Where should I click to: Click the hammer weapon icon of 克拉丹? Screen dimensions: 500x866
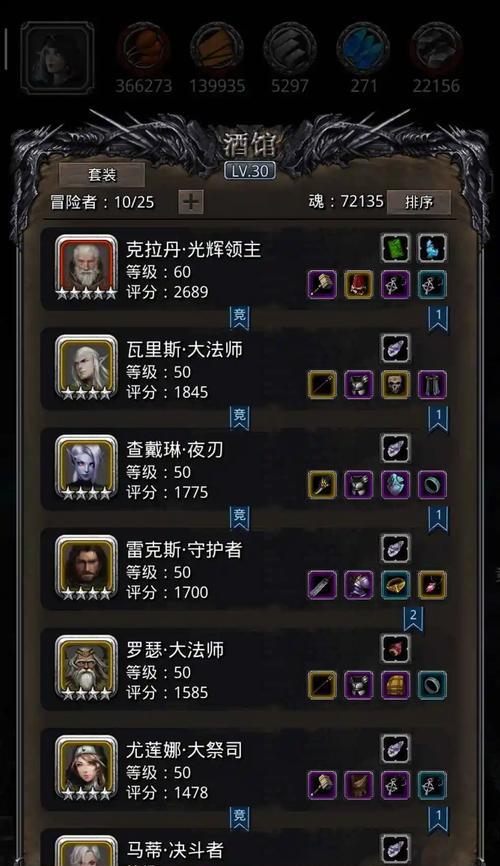pyautogui.click(x=322, y=284)
